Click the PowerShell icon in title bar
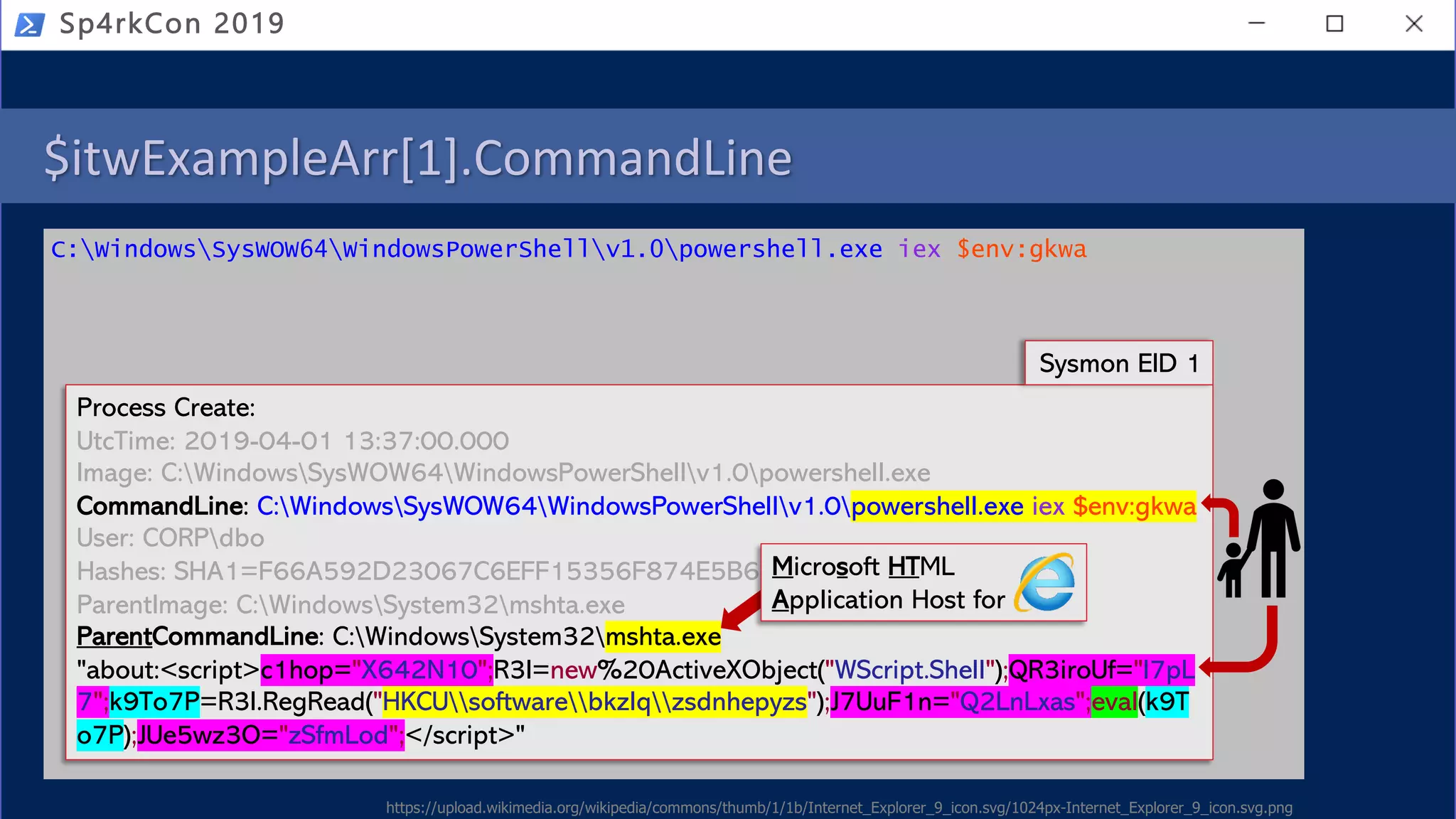Image resolution: width=1456 pixels, height=819 pixels. pyautogui.click(x=30, y=24)
